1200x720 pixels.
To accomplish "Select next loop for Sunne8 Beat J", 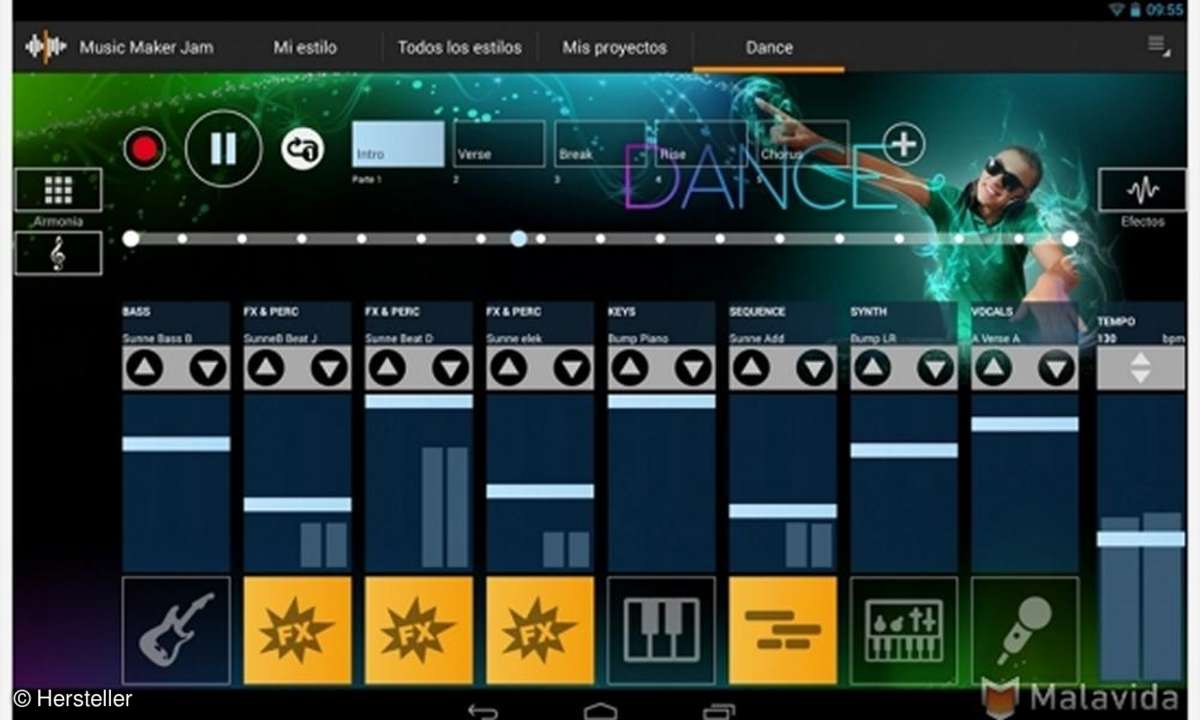I will coord(329,369).
